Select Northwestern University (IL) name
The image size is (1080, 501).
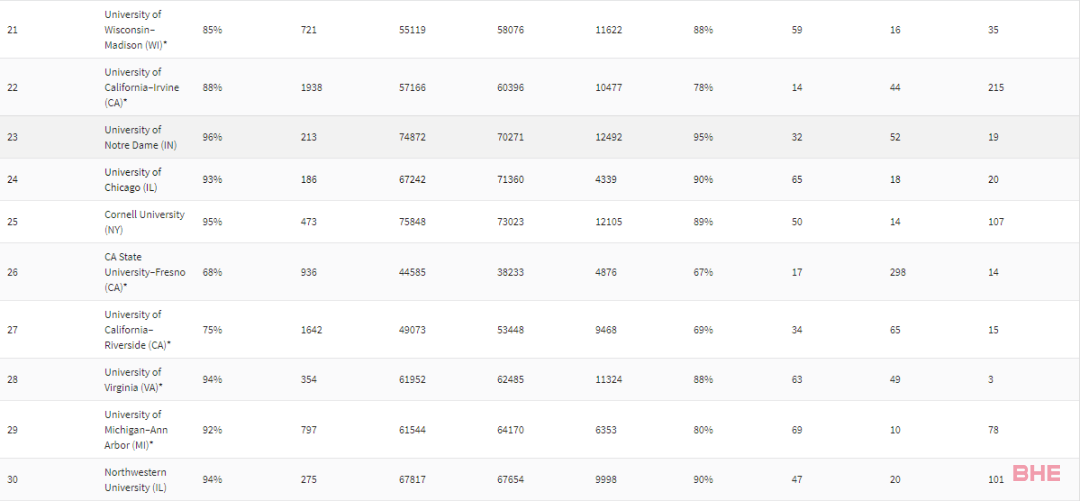[x=136, y=480]
